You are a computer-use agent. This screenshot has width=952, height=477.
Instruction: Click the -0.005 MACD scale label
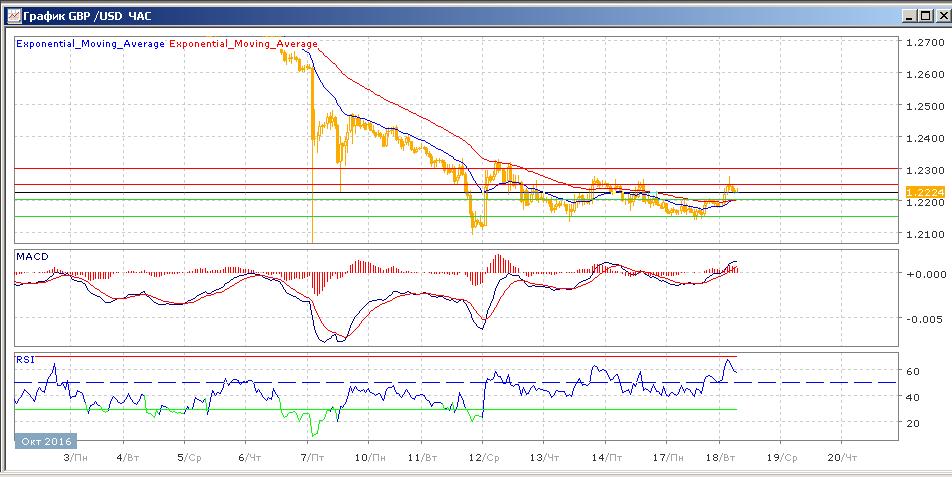921,319
